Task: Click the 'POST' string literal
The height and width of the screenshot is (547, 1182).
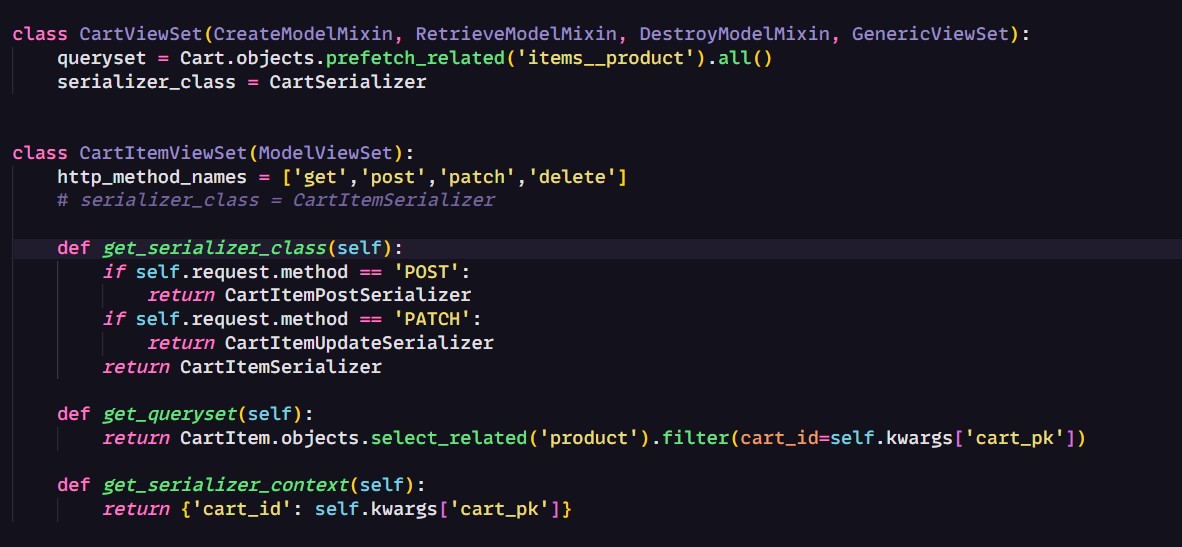Action: tap(426, 271)
